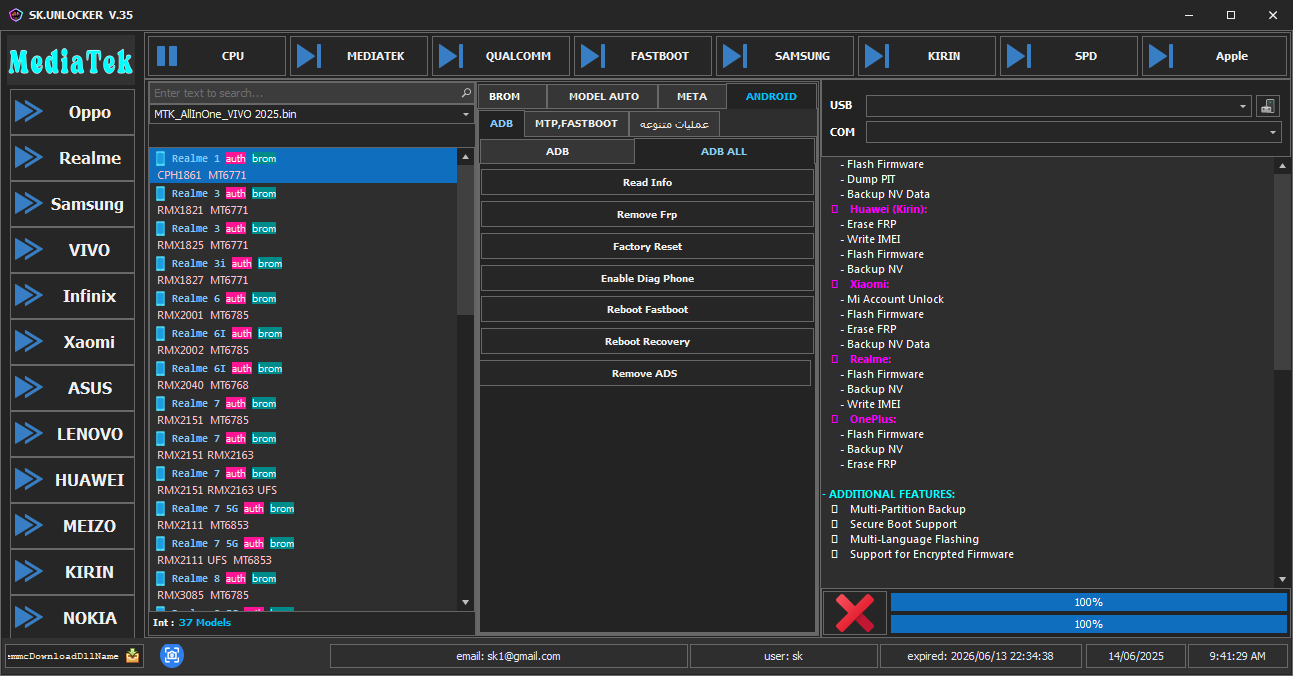Choose the Oppo brand in sidebar
Image resolution: width=1293 pixels, height=676 pixels.
click(72, 112)
